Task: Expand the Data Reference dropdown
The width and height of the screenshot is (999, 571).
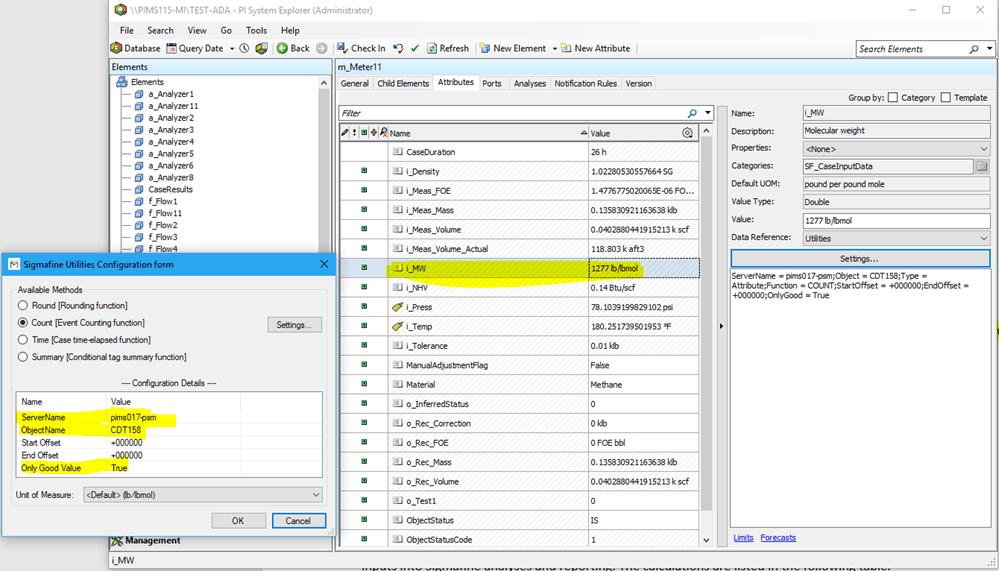Action: [x=984, y=239]
